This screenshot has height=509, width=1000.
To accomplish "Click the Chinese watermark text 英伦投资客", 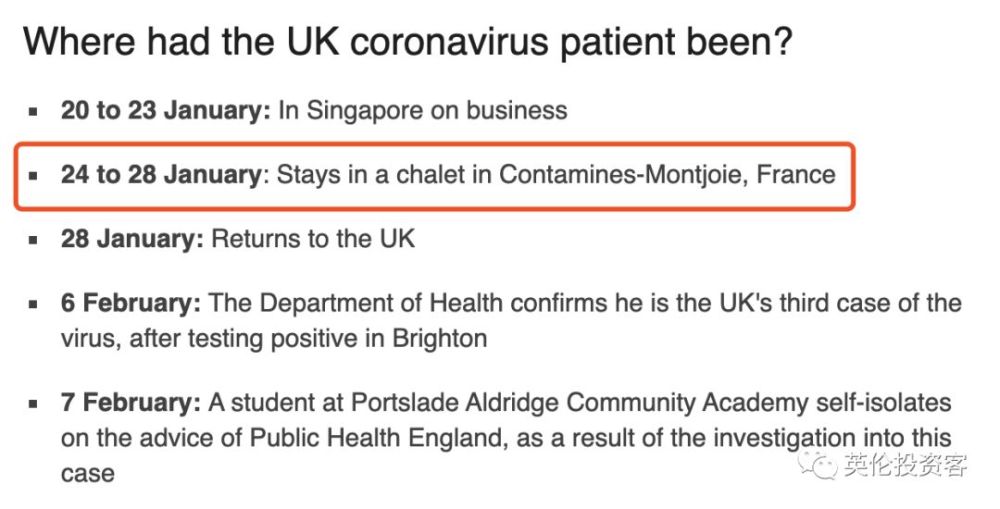I will point(905,464).
